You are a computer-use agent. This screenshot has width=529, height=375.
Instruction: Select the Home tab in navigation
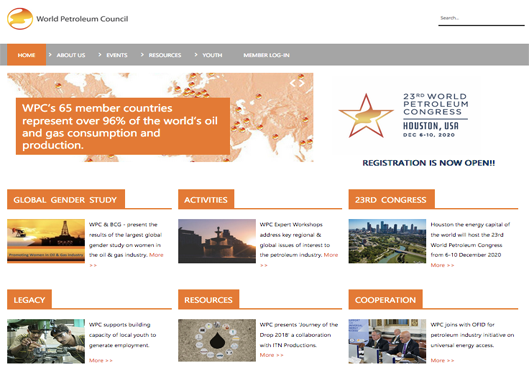tap(26, 55)
